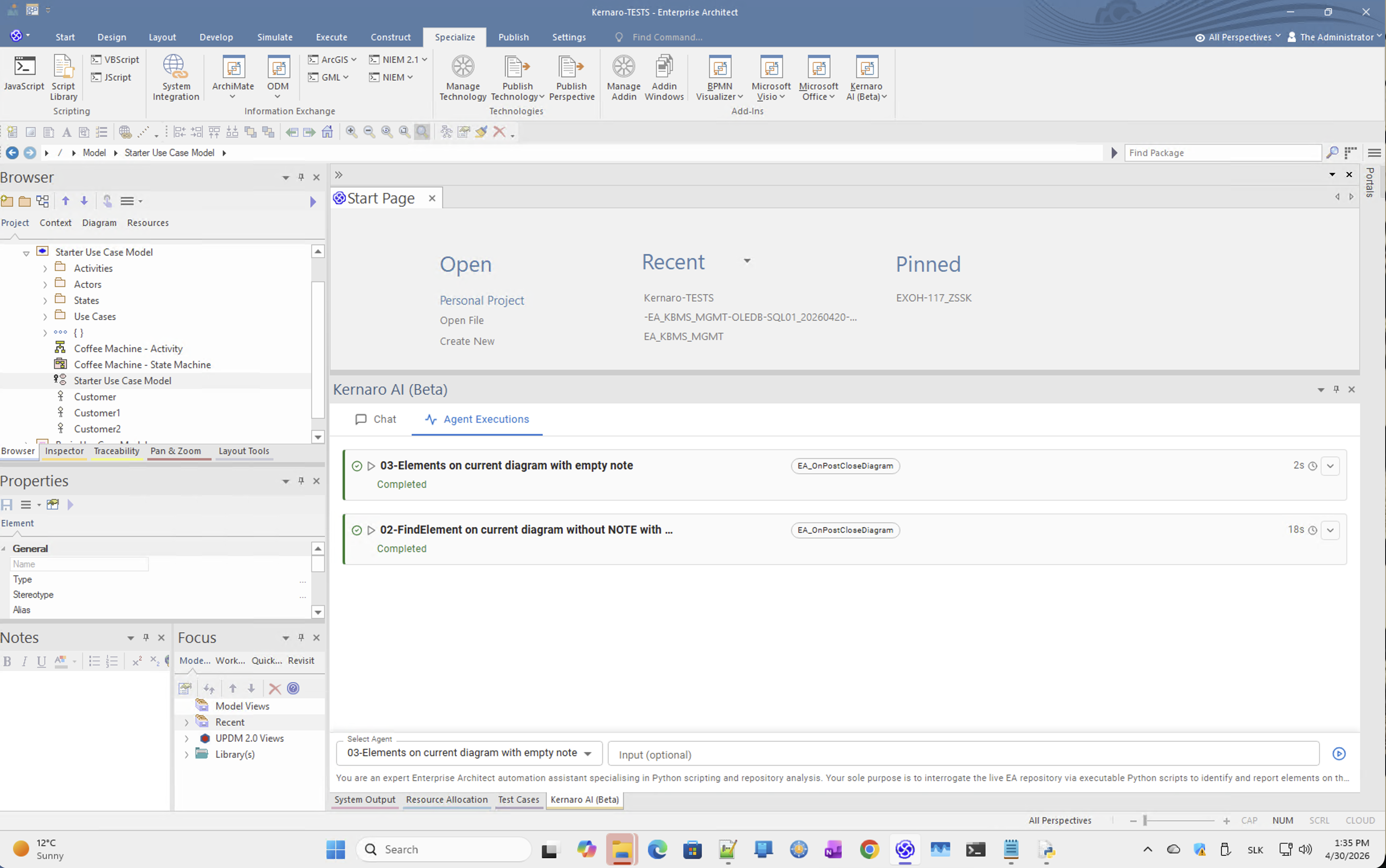The width and height of the screenshot is (1386, 868).
Task: Pin the Kernaro AI (Beta) panel
Action: 1336,389
